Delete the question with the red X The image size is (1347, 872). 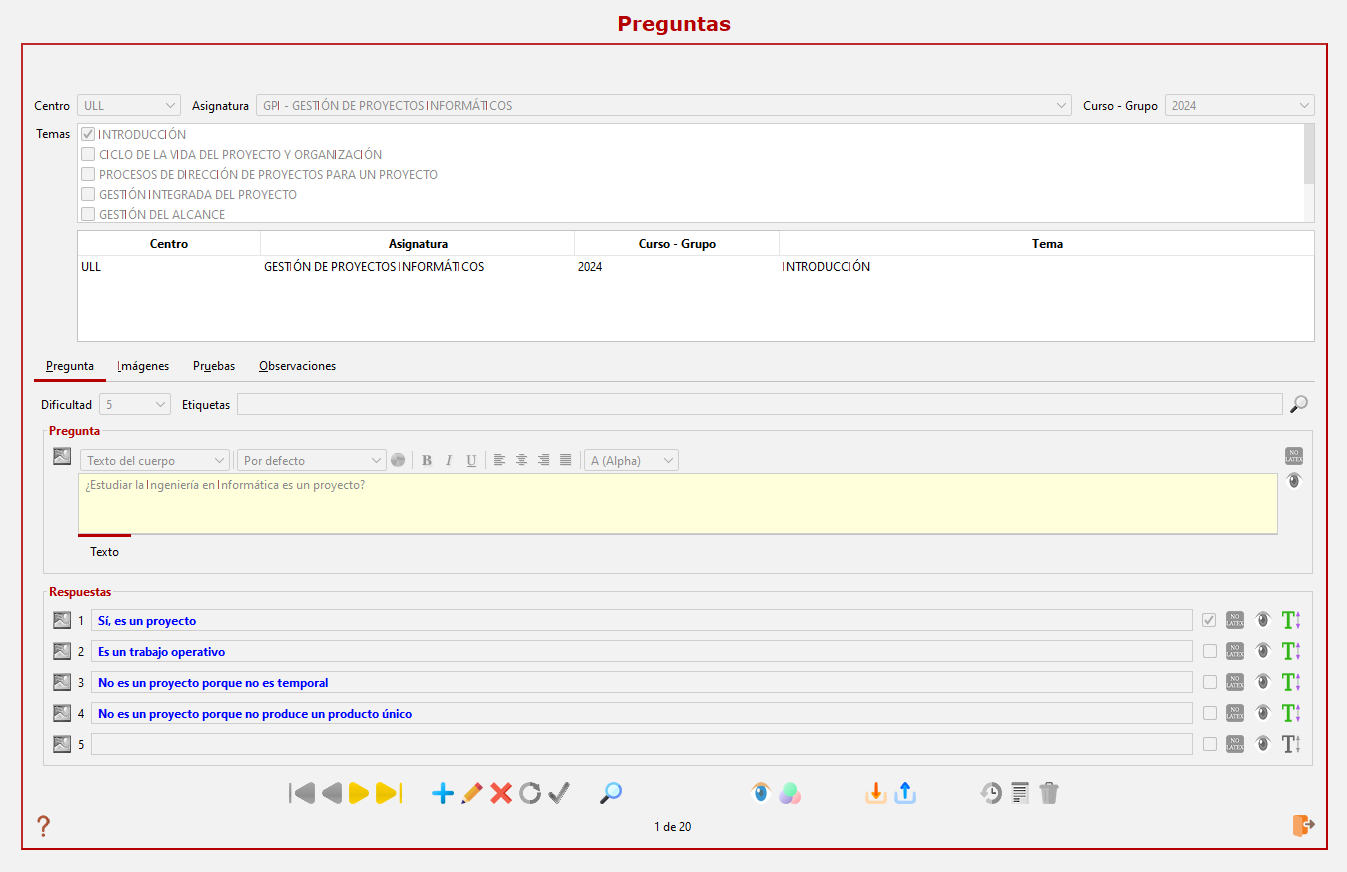point(501,793)
